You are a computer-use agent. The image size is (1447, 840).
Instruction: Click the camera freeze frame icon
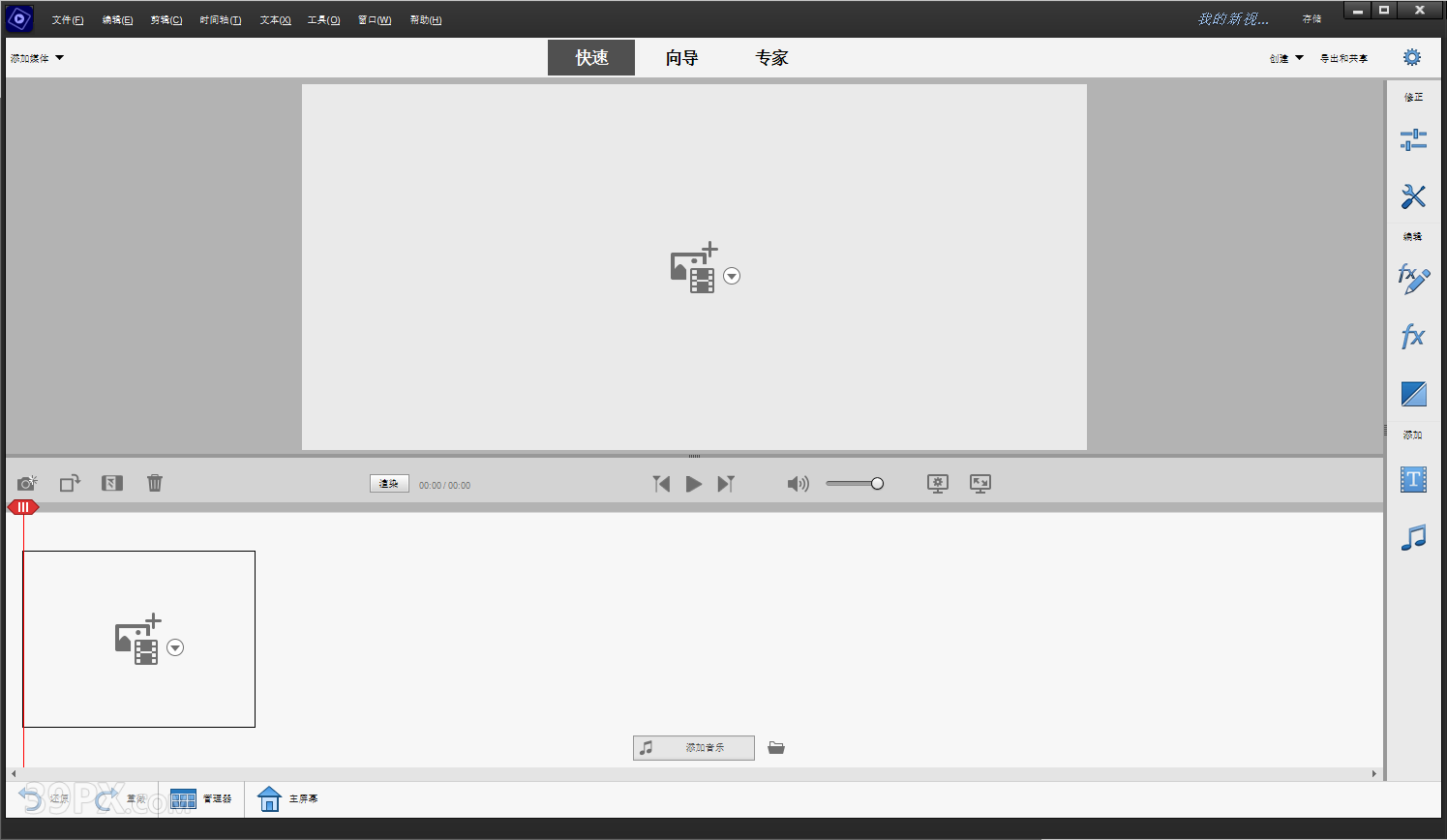[27, 483]
